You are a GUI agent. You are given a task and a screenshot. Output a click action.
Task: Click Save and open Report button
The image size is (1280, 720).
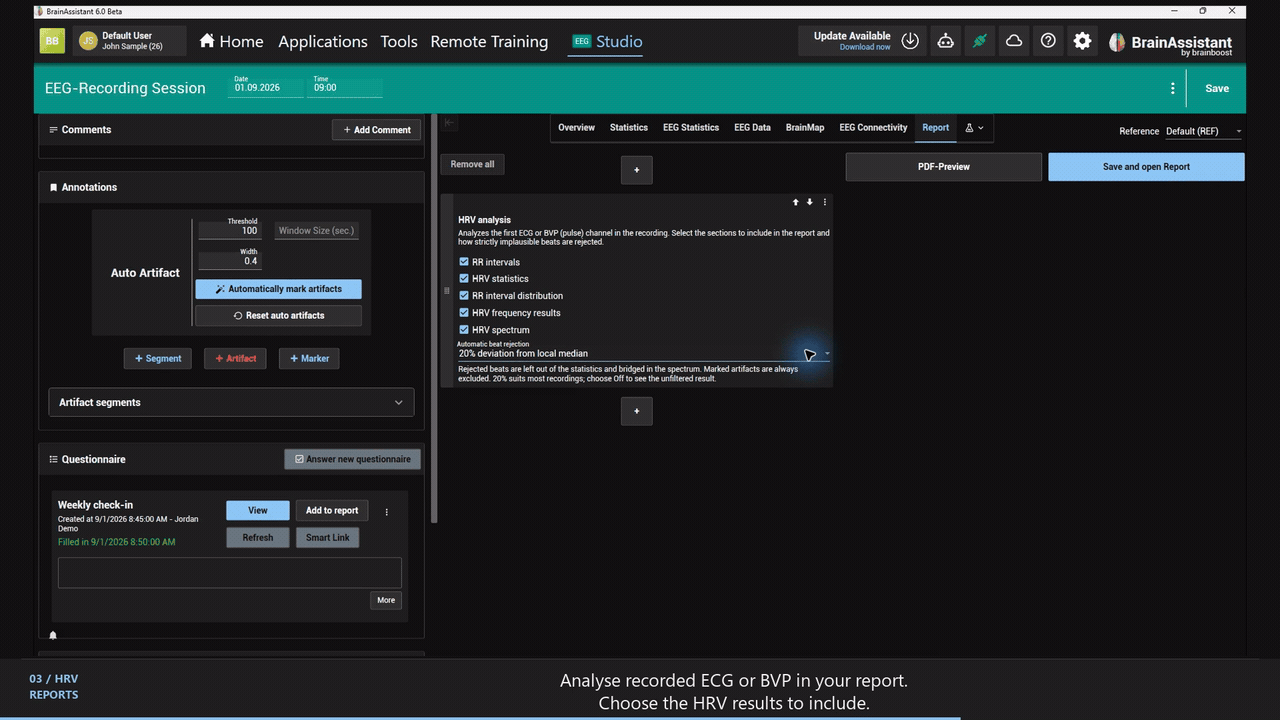click(1146, 167)
